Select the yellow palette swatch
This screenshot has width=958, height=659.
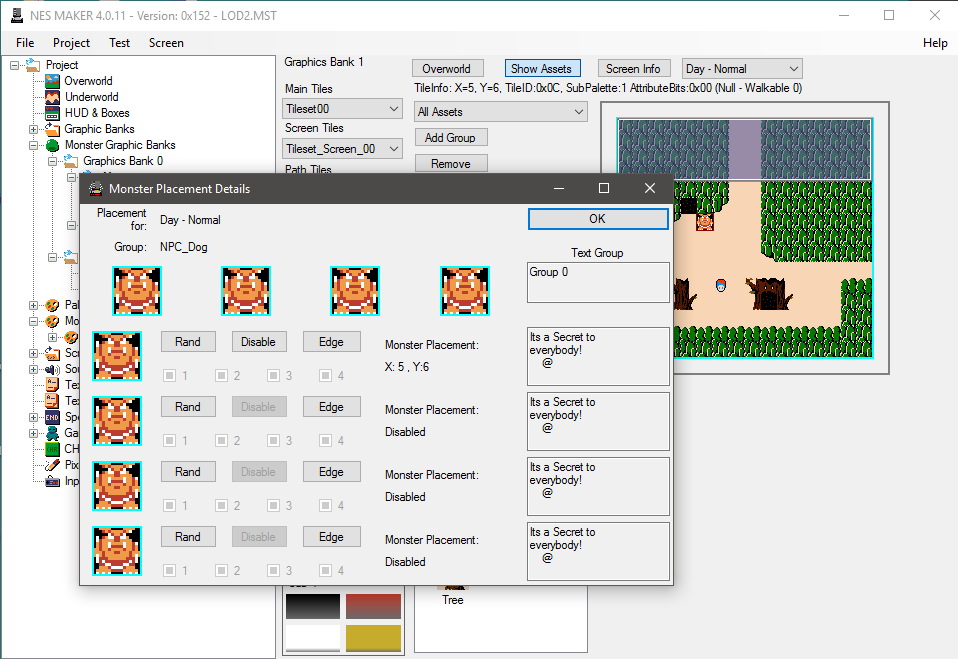(373, 638)
